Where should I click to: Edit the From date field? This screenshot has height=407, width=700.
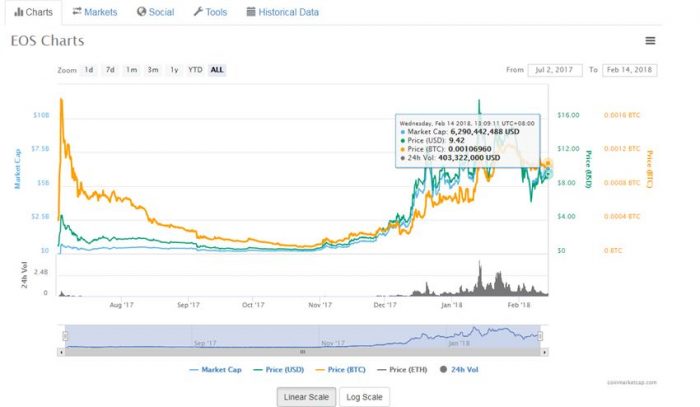click(555, 70)
